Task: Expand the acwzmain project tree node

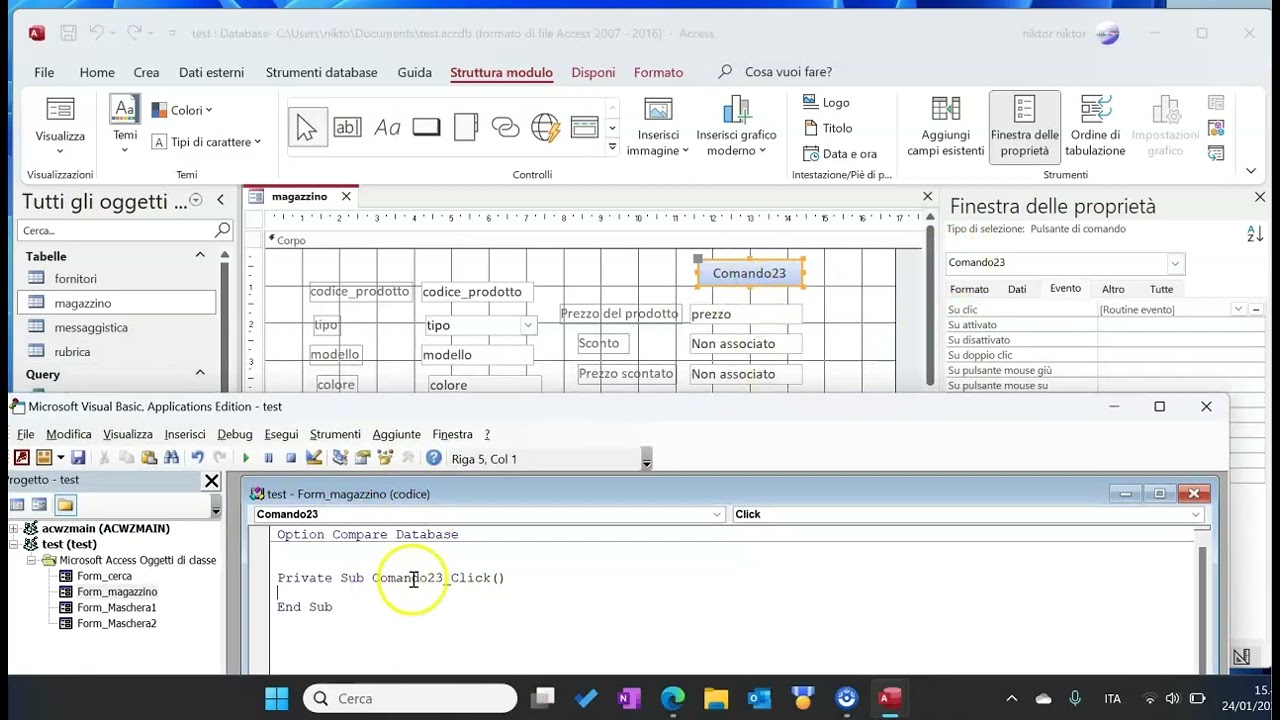Action: (14, 528)
